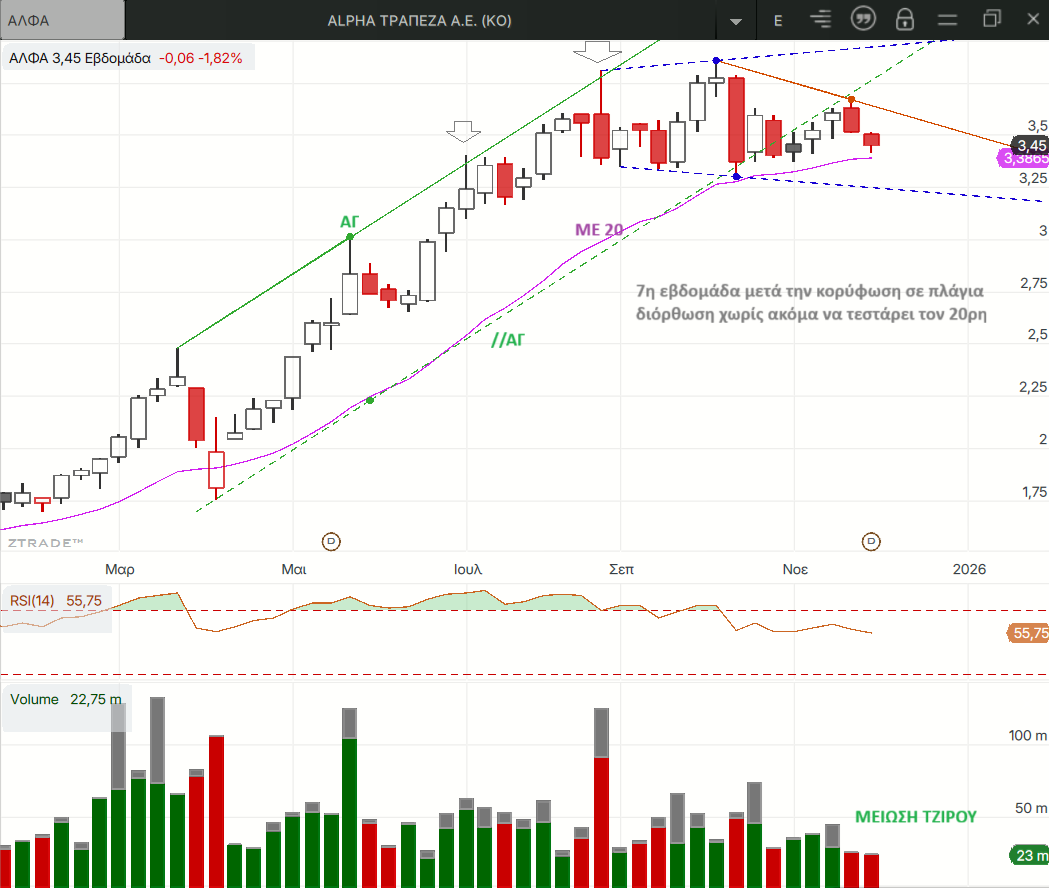Viewport: 1049px width, 888px height.
Task: Click the E period selector button
Action: (778, 20)
